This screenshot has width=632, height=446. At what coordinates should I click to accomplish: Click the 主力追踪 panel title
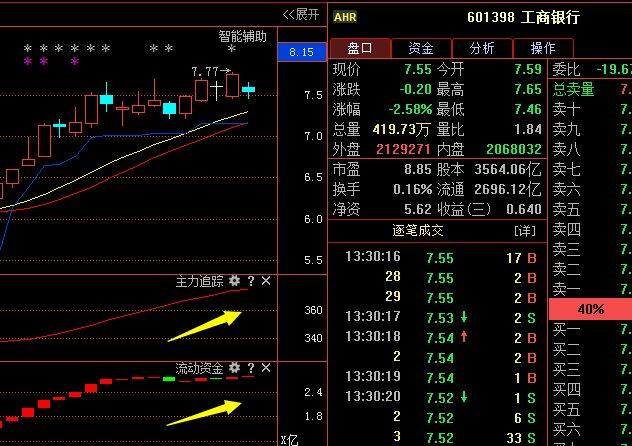coord(199,281)
